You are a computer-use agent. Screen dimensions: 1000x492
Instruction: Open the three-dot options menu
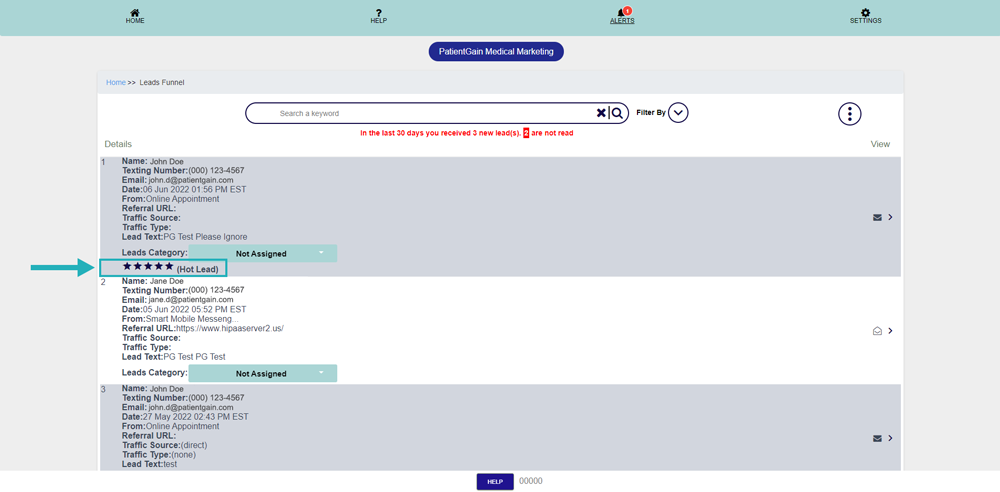849,114
